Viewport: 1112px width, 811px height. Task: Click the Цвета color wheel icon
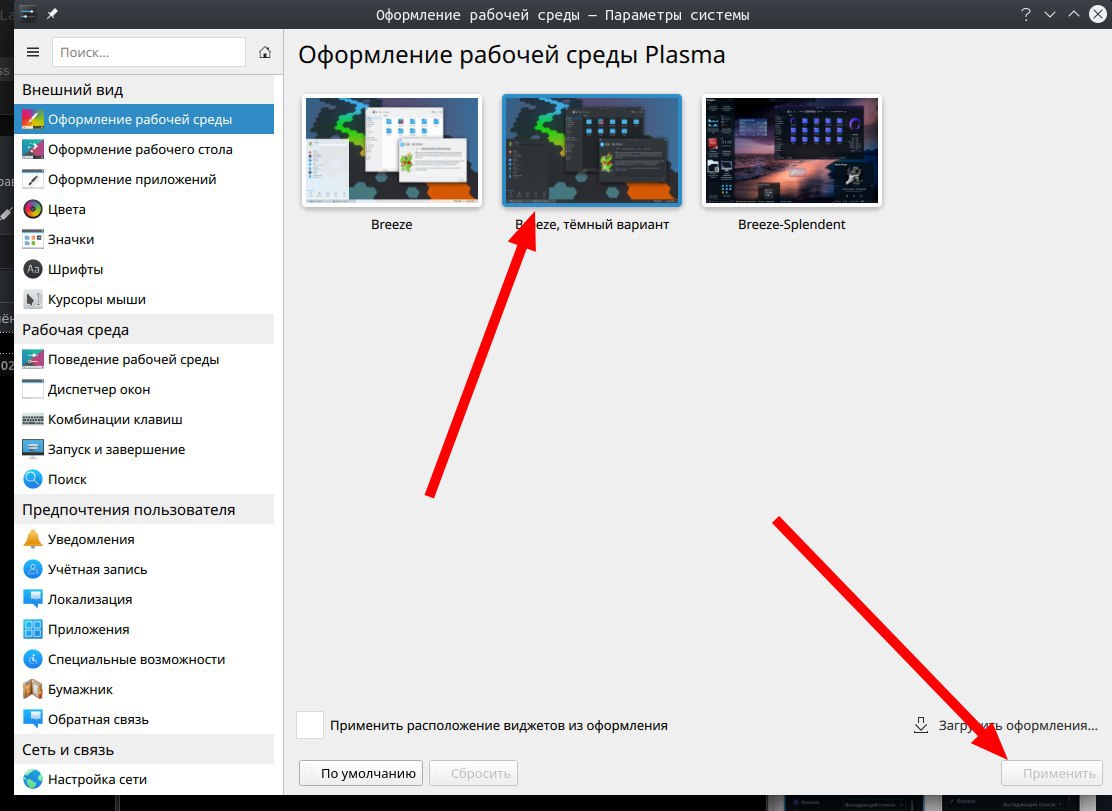33,209
